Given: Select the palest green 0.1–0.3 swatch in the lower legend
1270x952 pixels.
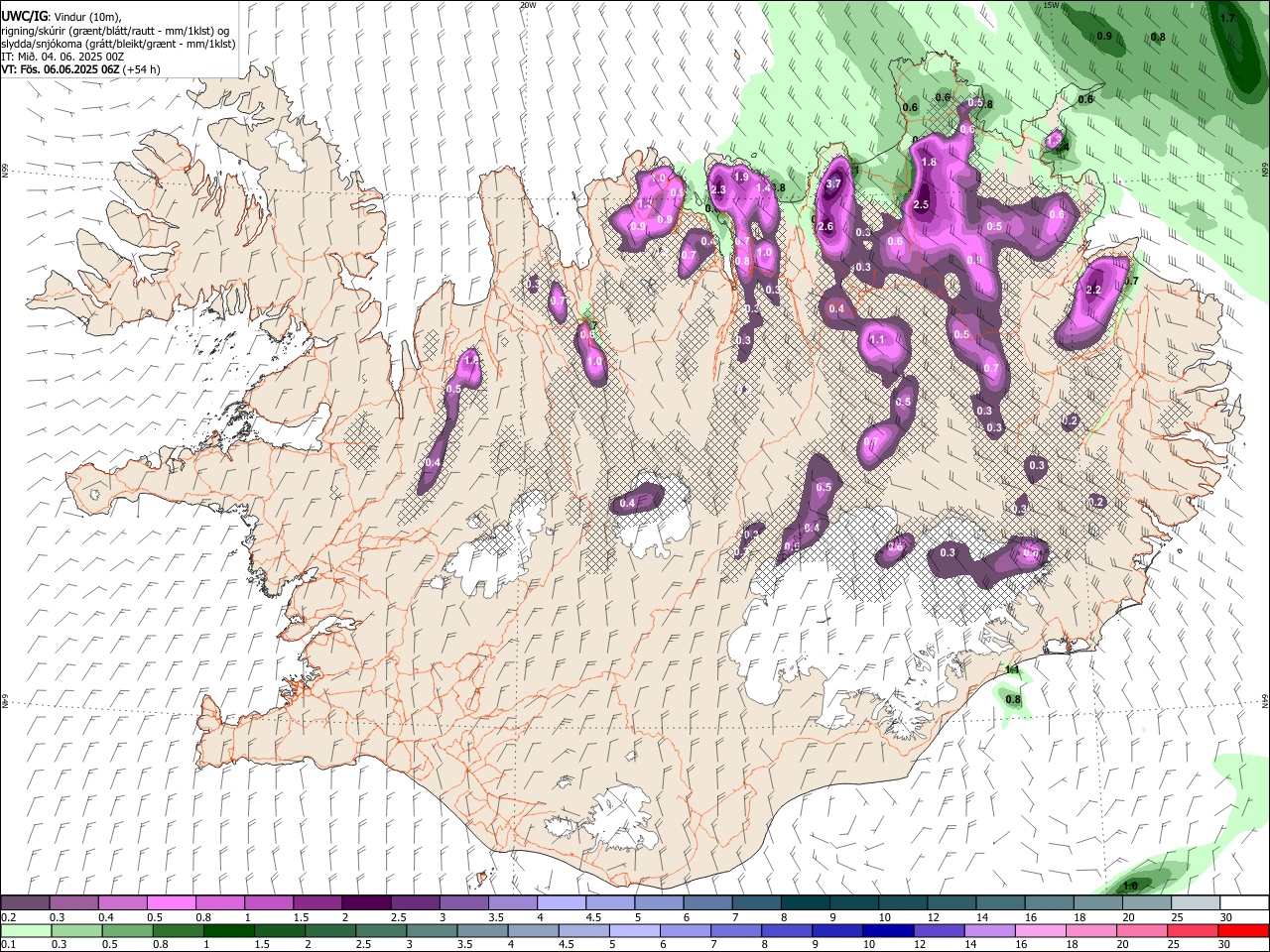Looking at the screenshot, I should click(x=26, y=930).
